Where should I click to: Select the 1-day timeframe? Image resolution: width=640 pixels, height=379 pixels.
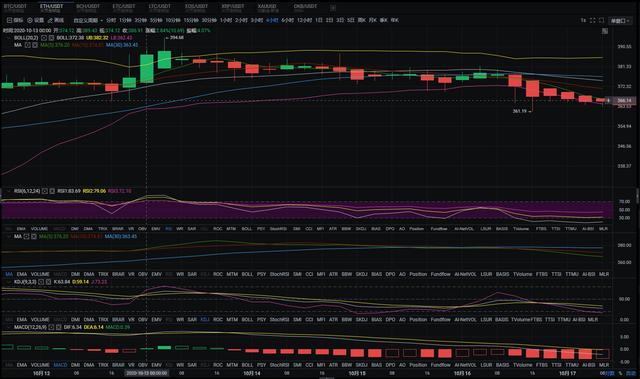[x=319, y=20]
